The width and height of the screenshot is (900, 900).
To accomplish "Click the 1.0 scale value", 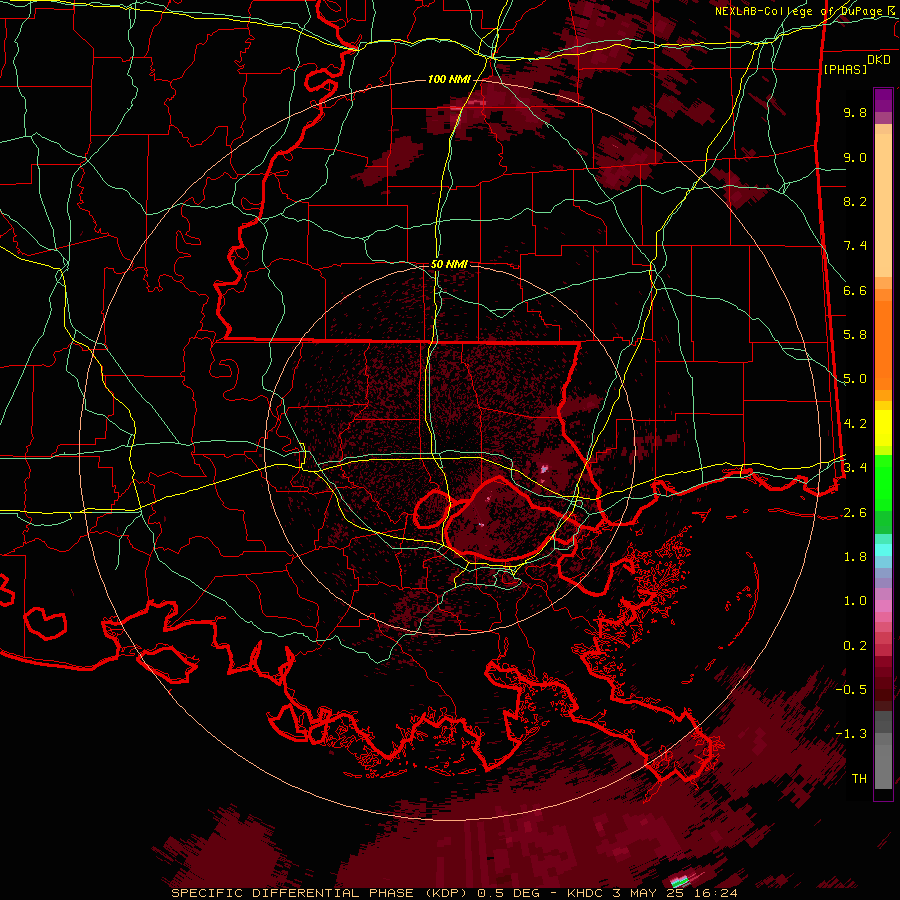I will pyautogui.click(x=855, y=601).
